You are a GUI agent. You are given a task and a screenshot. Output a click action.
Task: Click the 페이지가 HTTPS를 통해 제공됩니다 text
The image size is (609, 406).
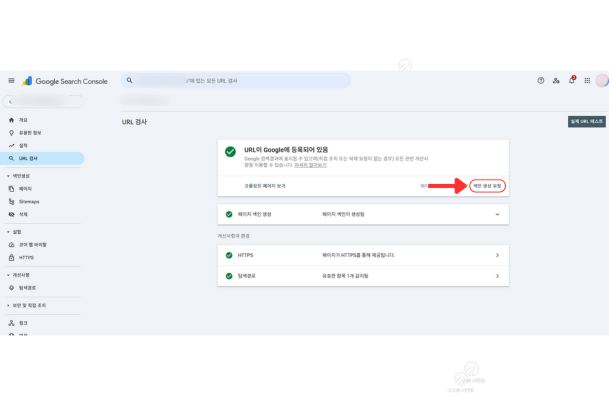point(358,255)
